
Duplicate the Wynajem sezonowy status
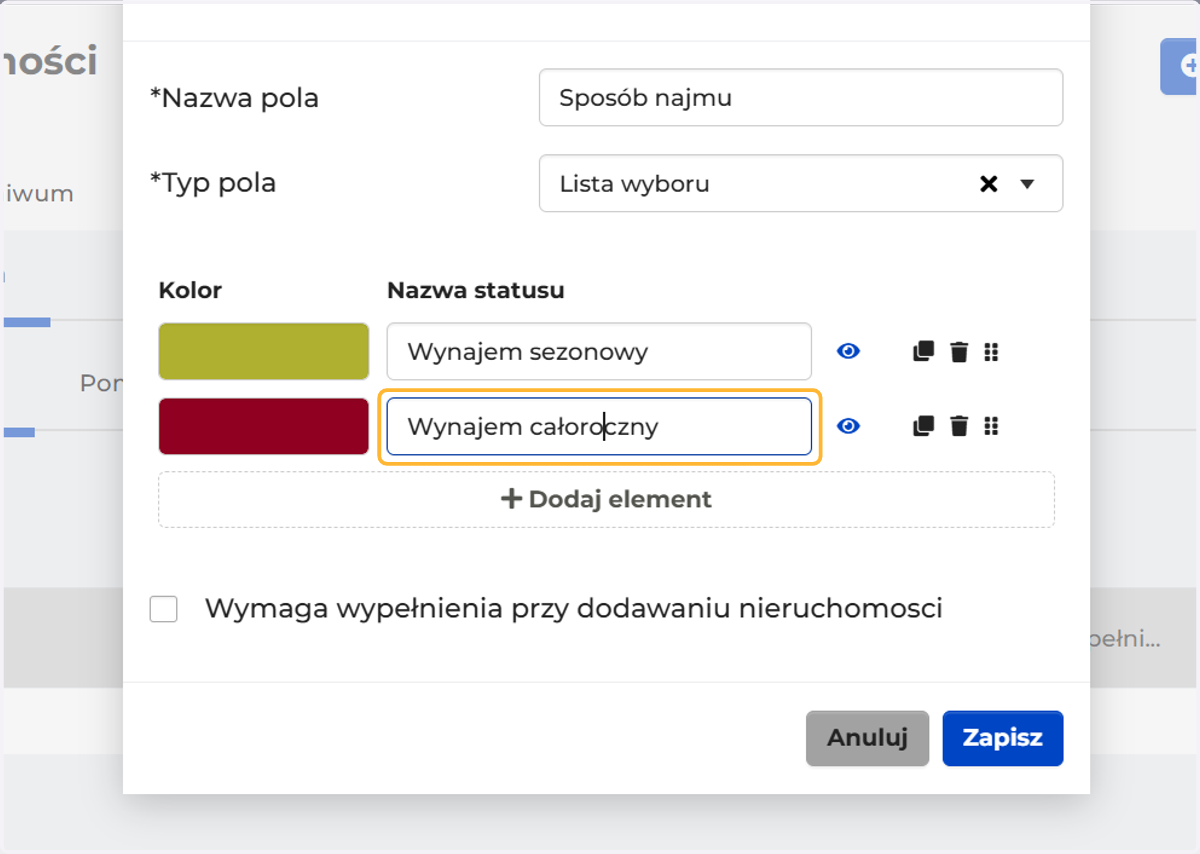923,352
